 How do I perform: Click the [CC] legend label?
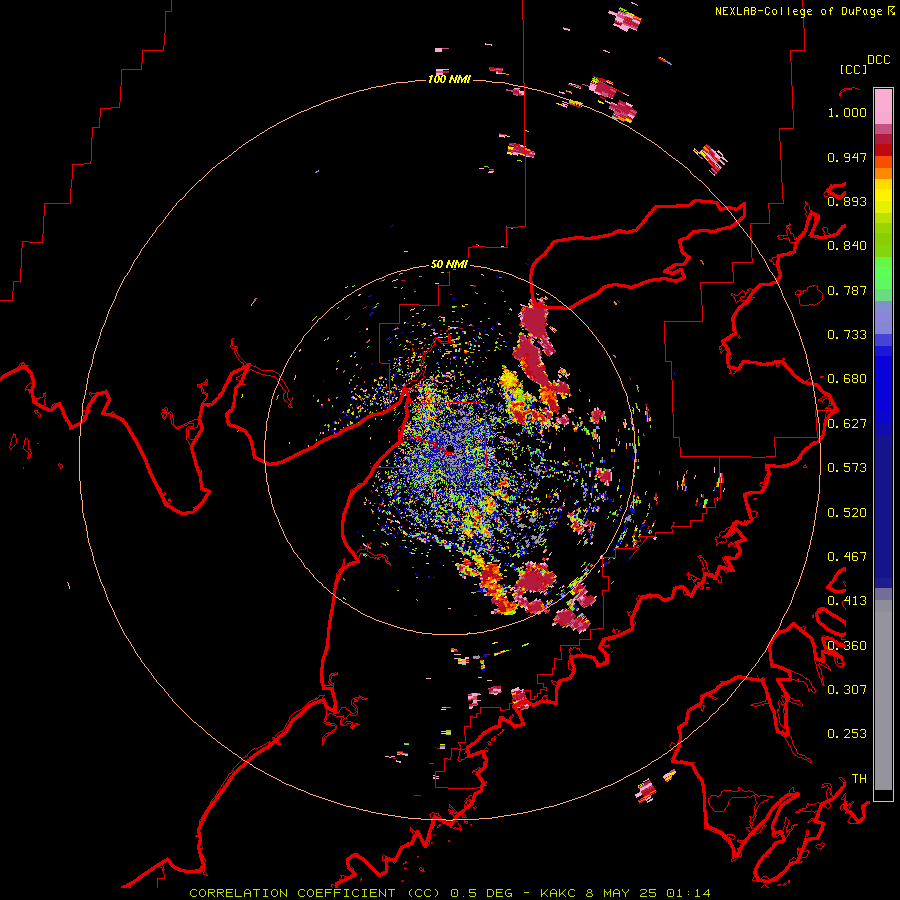(x=853, y=69)
